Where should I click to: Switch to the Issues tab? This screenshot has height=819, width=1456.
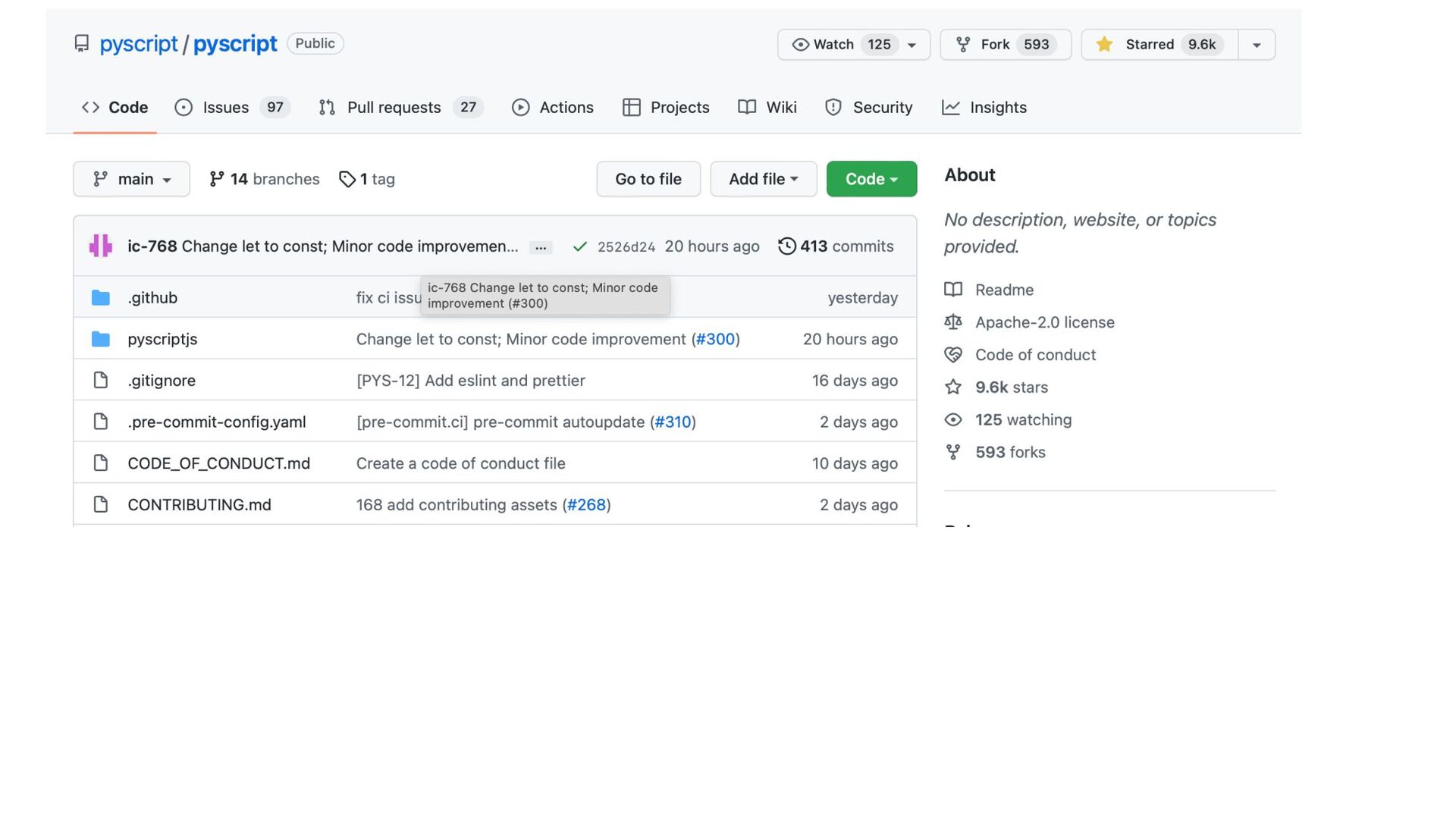[x=225, y=108]
